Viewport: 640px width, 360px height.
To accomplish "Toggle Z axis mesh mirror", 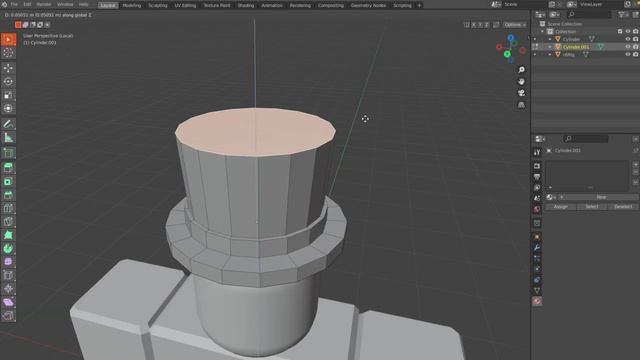I will (487, 25).
